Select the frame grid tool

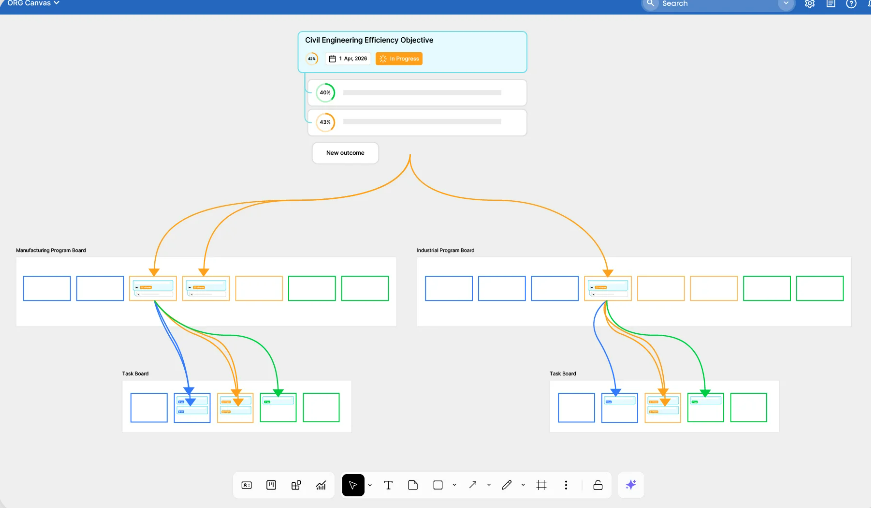(541, 485)
